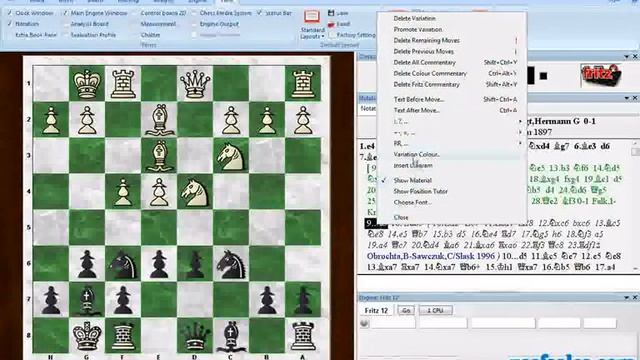Select the black pawn on g6

point(87,264)
